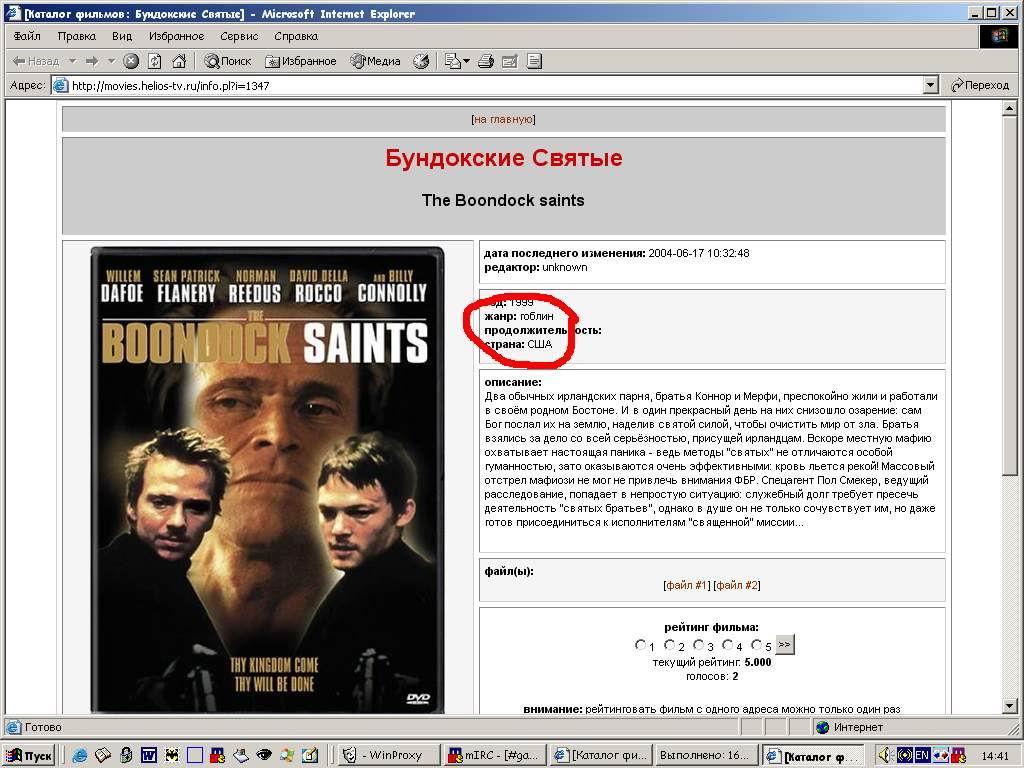Expand the Mail button dropdown arrow
1024x768 pixels.
(466, 61)
